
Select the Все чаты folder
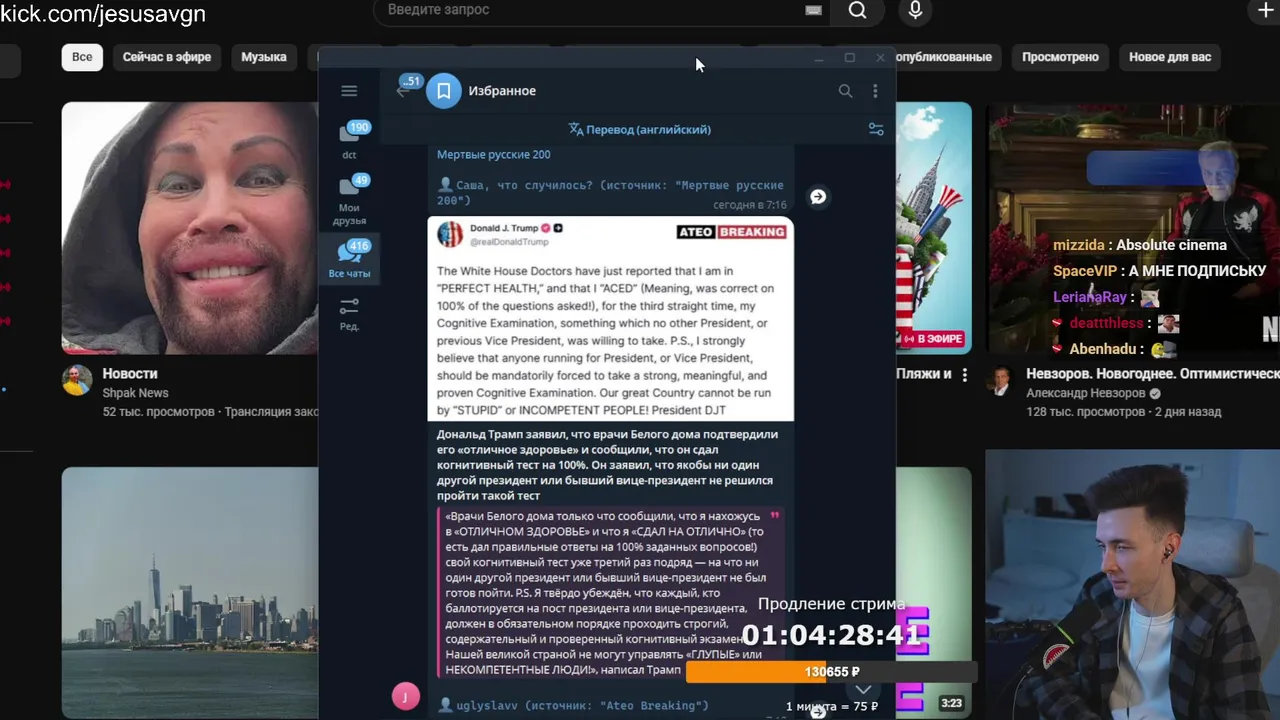click(349, 260)
